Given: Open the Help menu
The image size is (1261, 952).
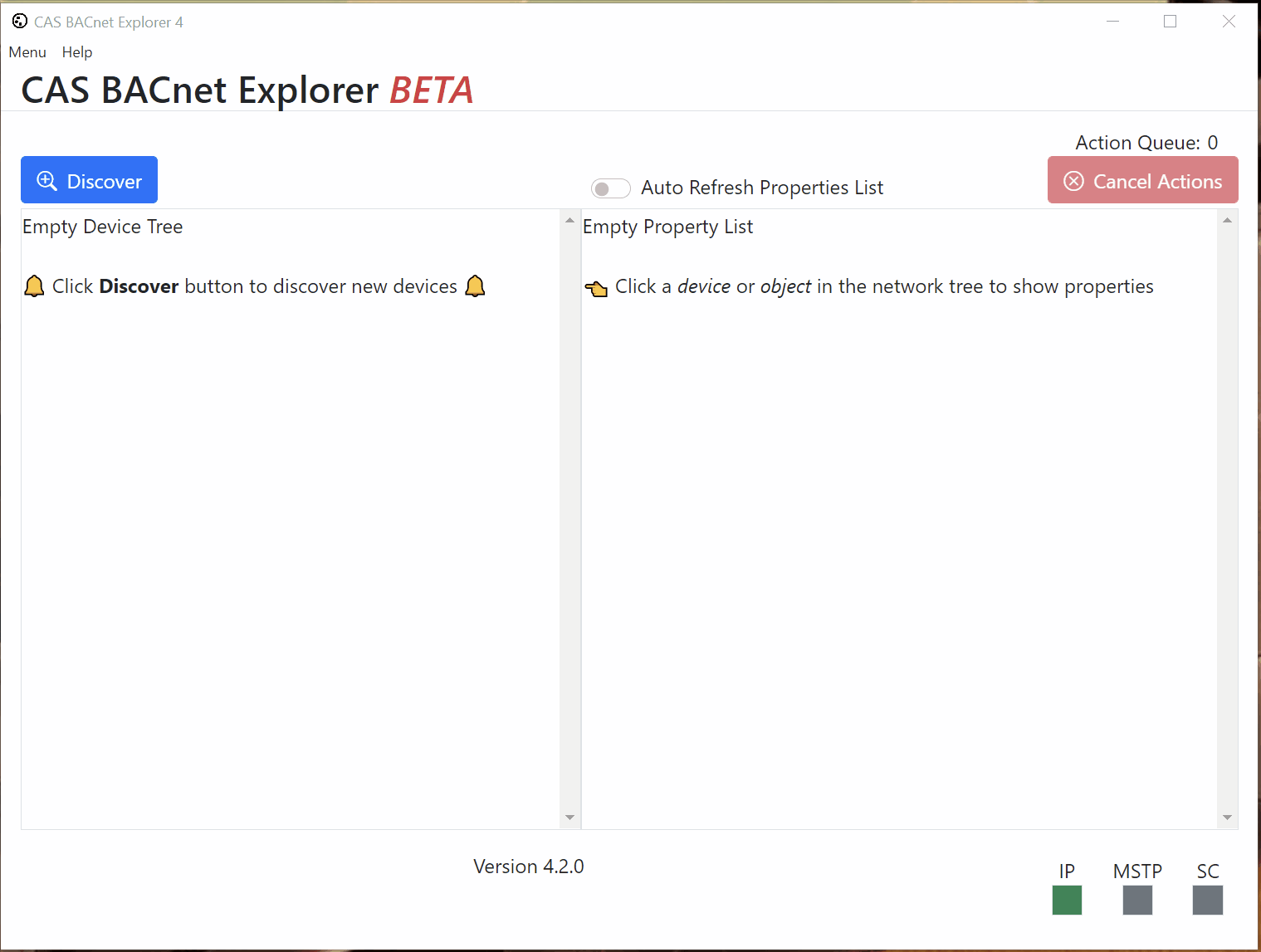Looking at the screenshot, I should (77, 52).
